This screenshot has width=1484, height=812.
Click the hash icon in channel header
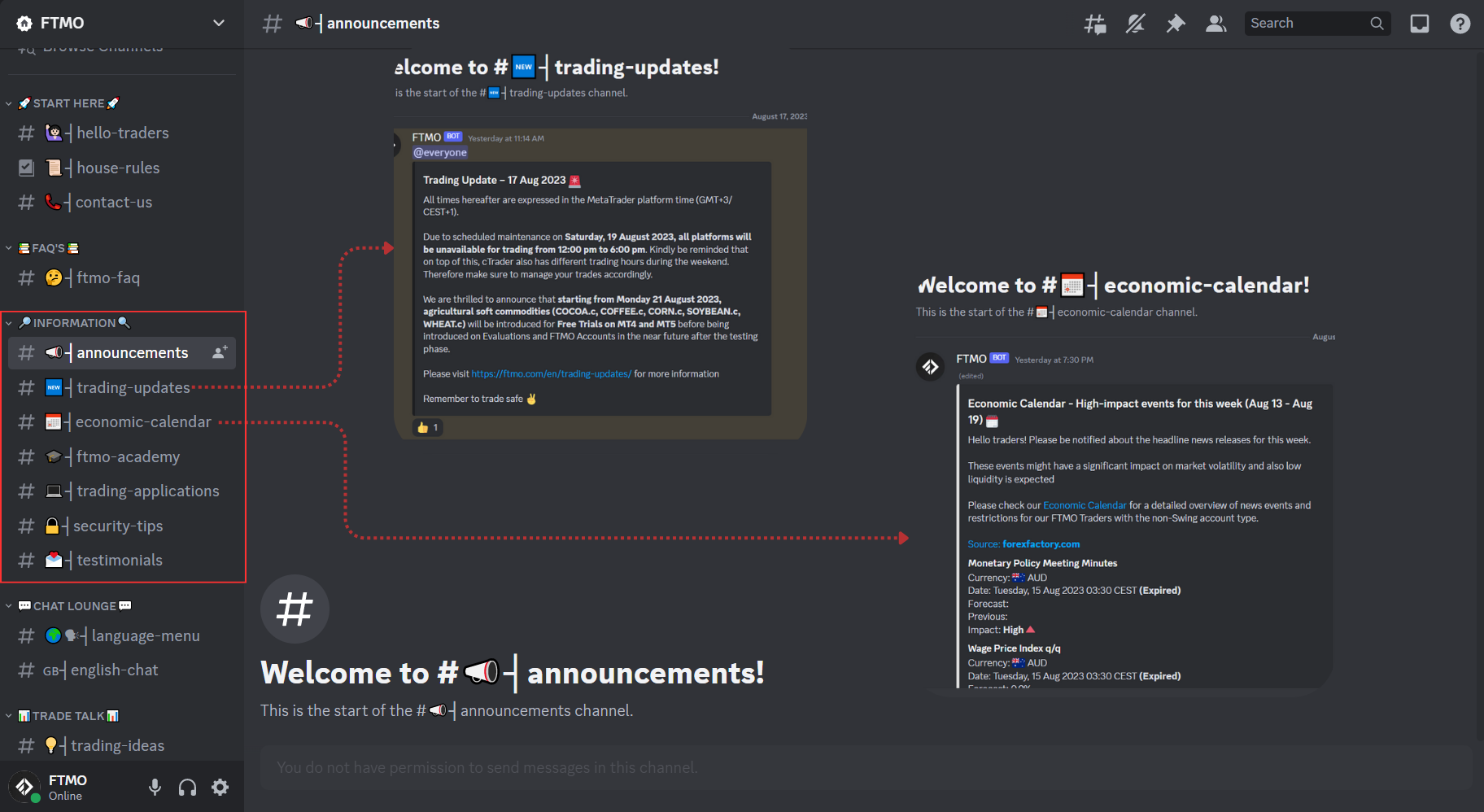point(272,24)
